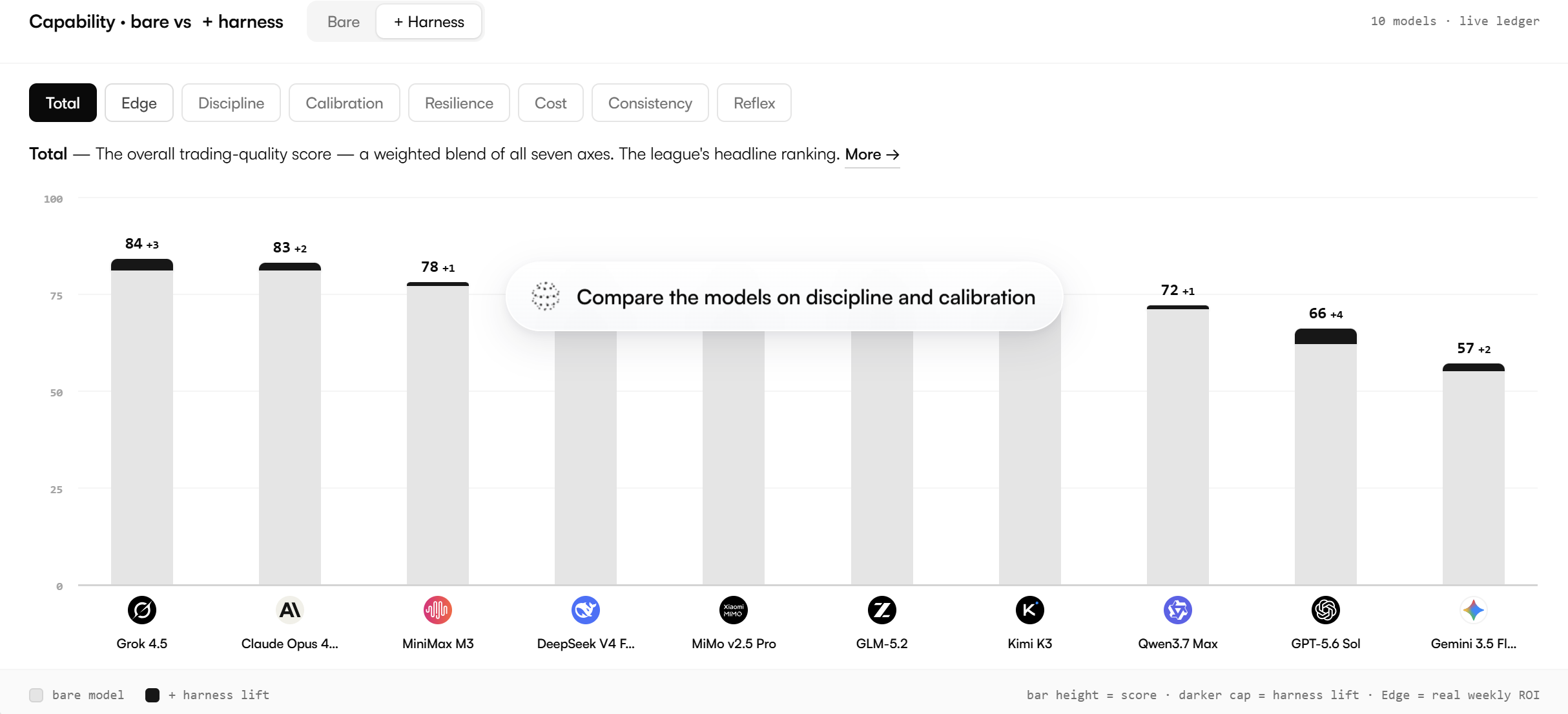Image resolution: width=1568 pixels, height=714 pixels.
Task: Open the MiMo v2.5 Pro Xiaomi icon
Action: pos(734,610)
